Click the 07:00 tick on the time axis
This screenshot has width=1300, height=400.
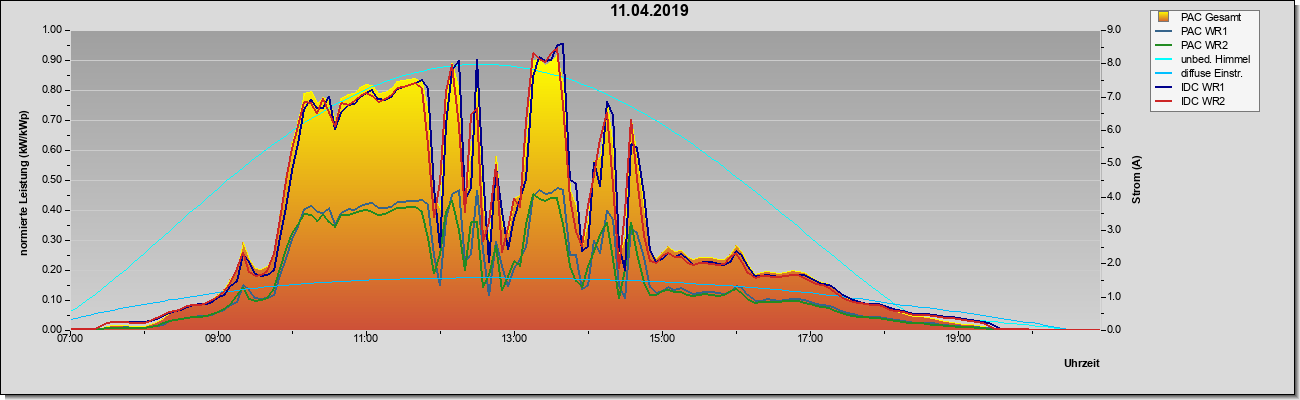70,339
